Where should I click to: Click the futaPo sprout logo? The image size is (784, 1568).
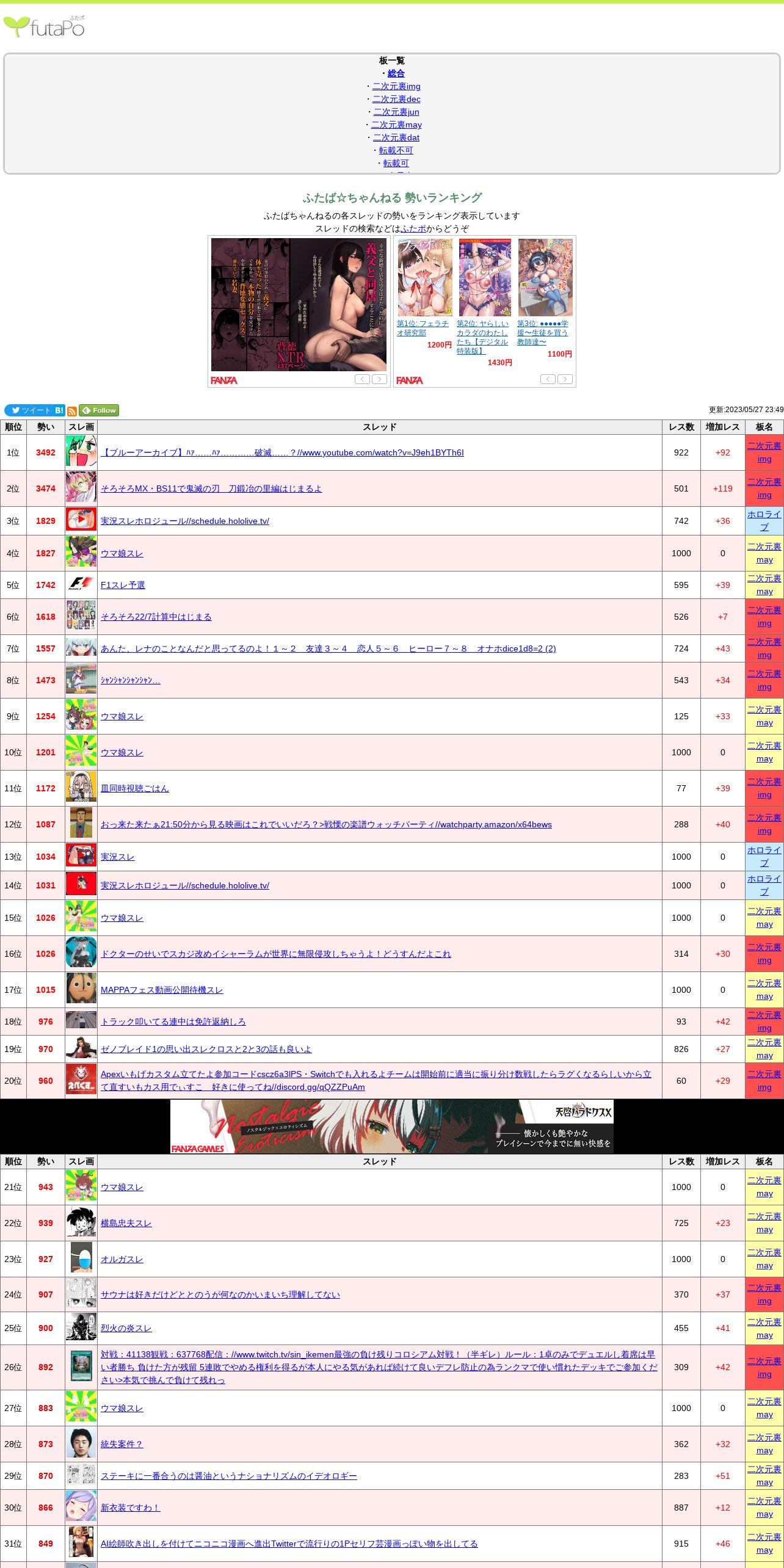coord(45,27)
